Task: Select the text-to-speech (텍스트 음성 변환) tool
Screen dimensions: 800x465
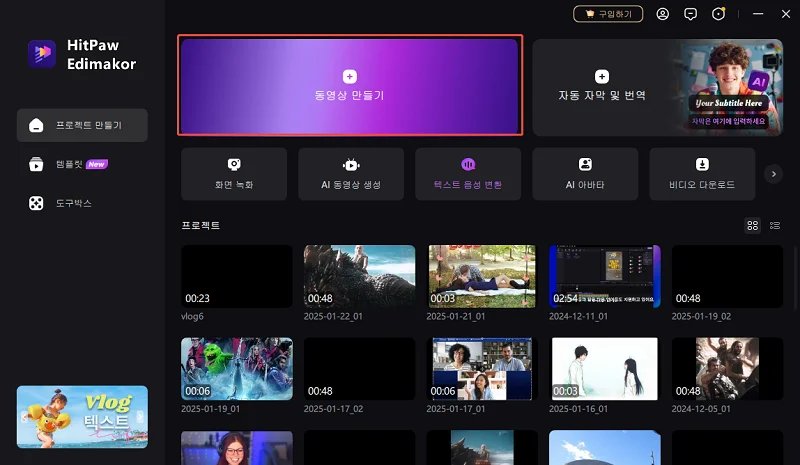Action: [x=468, y=174]
